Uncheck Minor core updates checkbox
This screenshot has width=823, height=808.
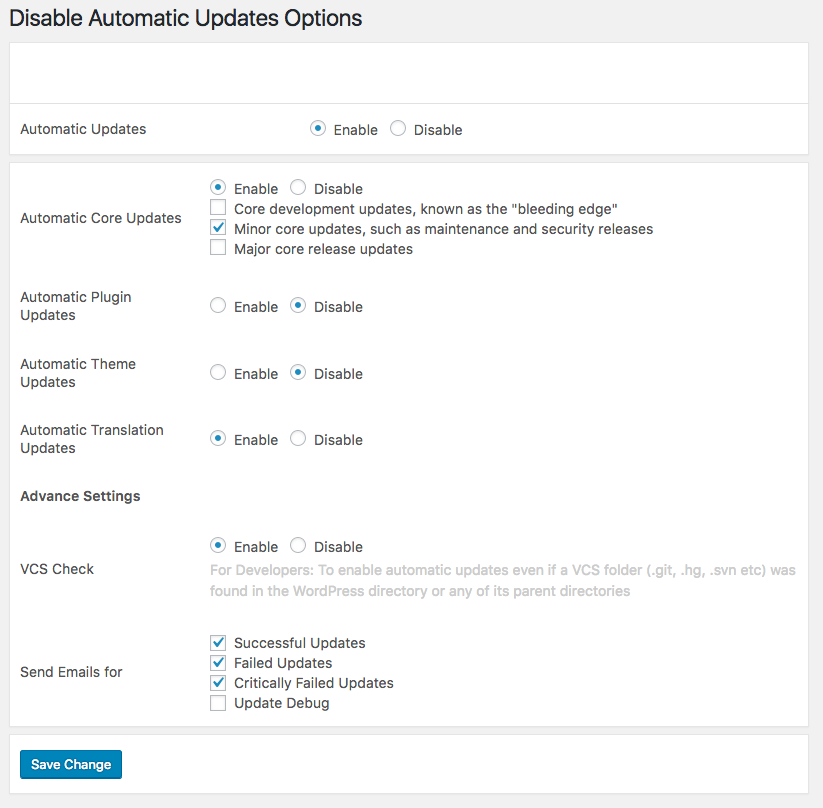[x=218, y=228]
